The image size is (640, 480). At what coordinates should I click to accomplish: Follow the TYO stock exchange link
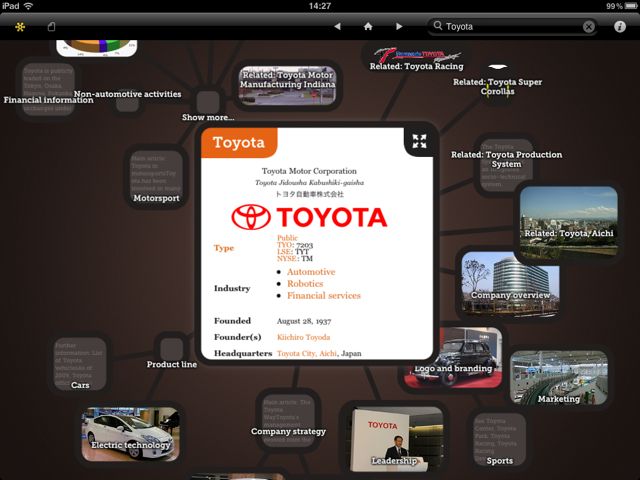pyautogui.click(x=284, y=245)
